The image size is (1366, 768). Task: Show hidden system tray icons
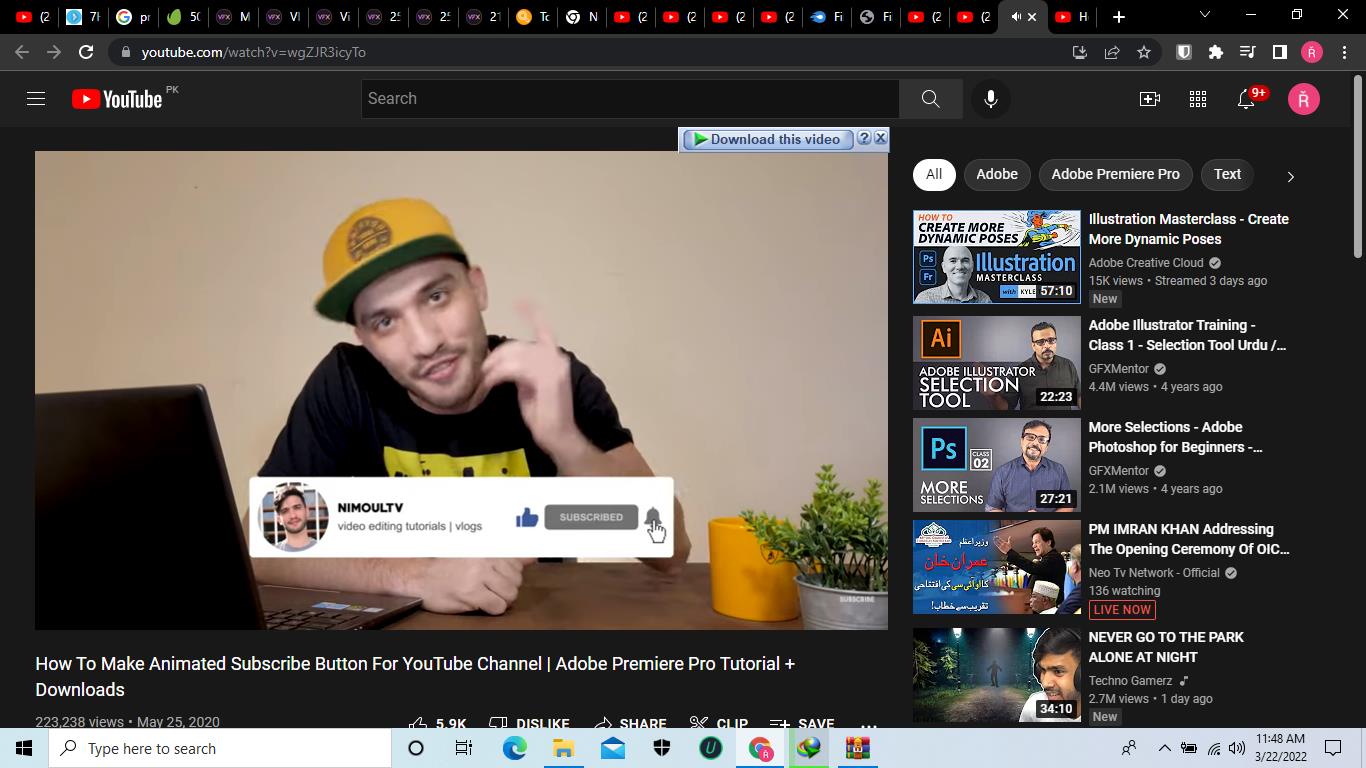[1164, 748]
